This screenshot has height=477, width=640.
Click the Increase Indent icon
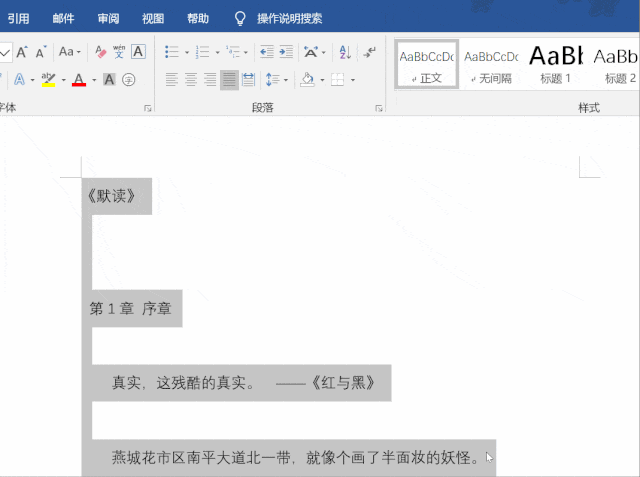pos(286,52)
